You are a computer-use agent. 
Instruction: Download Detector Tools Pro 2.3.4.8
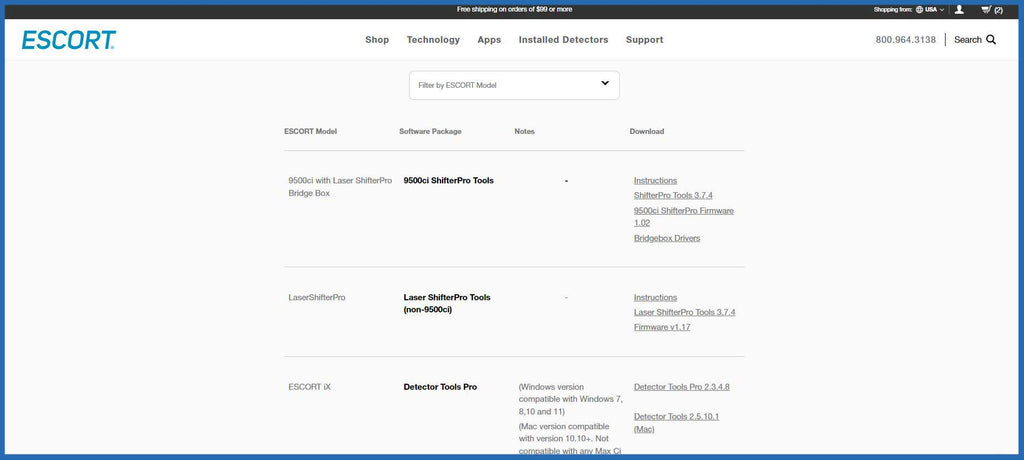tap(681, 387)
